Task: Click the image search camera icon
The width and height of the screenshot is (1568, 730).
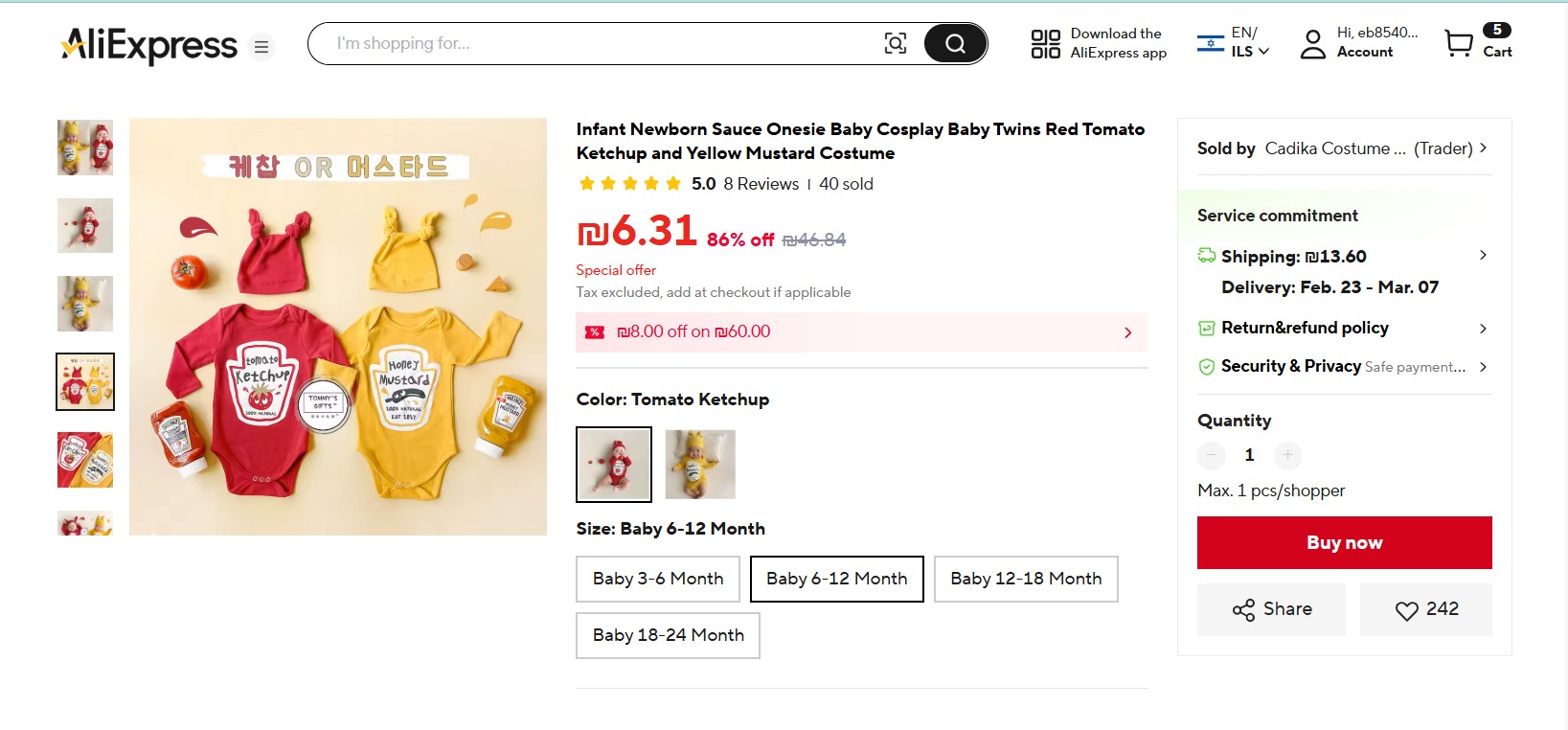Action: [895, 43]
